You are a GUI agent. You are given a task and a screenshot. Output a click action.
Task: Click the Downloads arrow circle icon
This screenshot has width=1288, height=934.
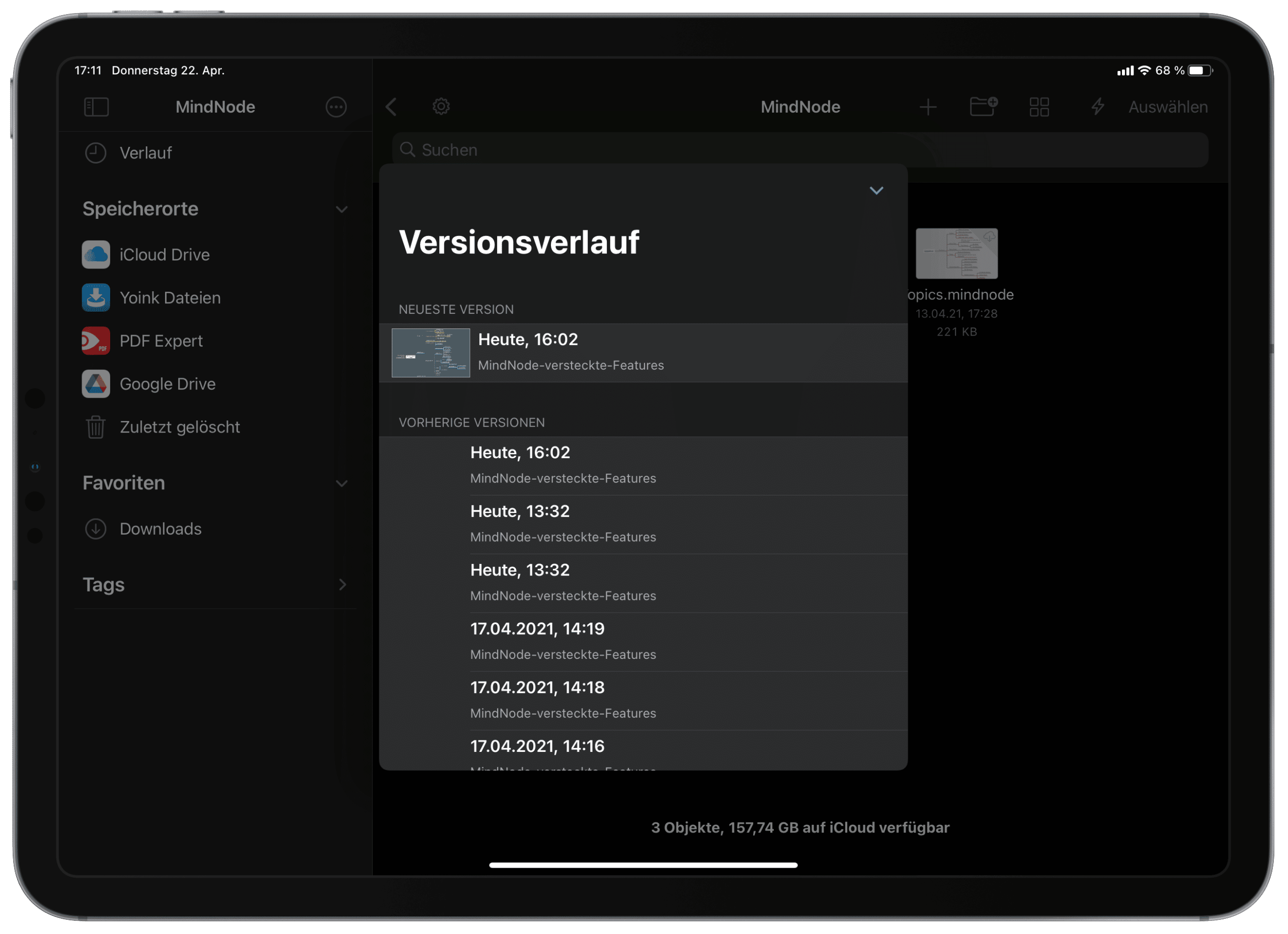96,529
